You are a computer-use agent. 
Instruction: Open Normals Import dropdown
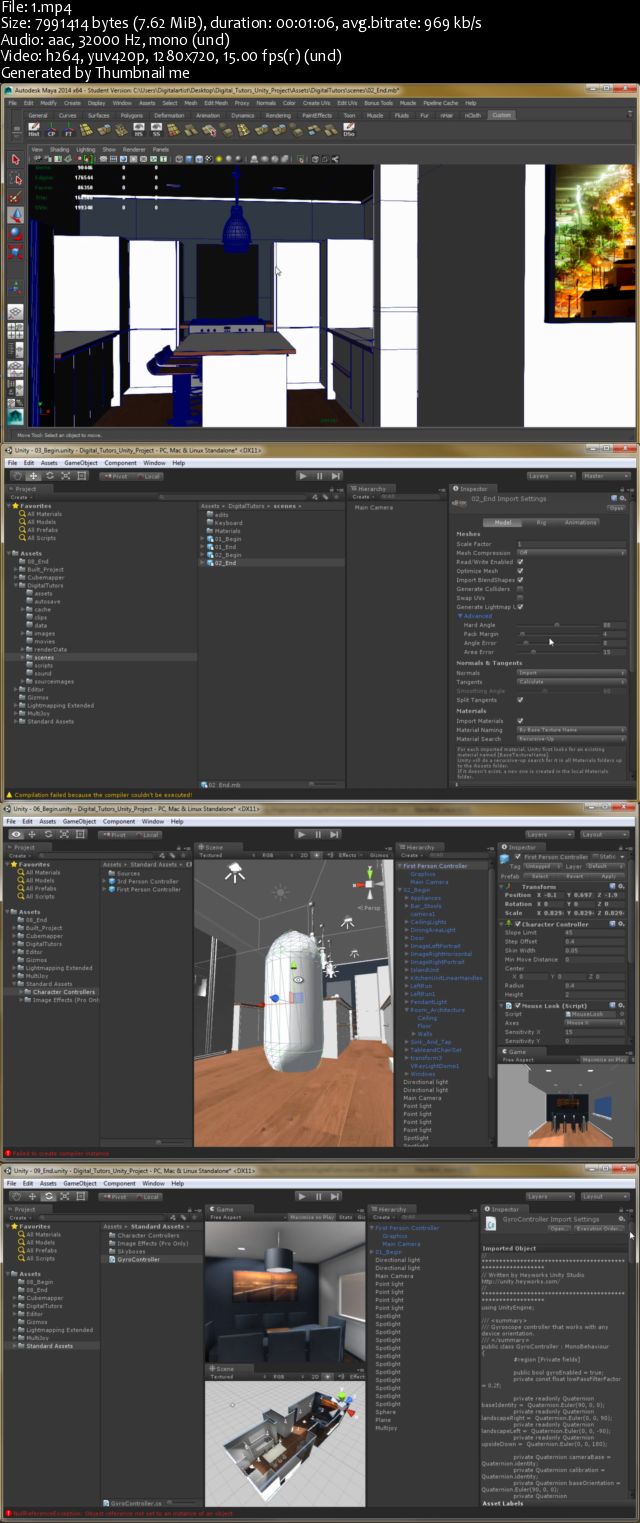[x=570, y=673]
